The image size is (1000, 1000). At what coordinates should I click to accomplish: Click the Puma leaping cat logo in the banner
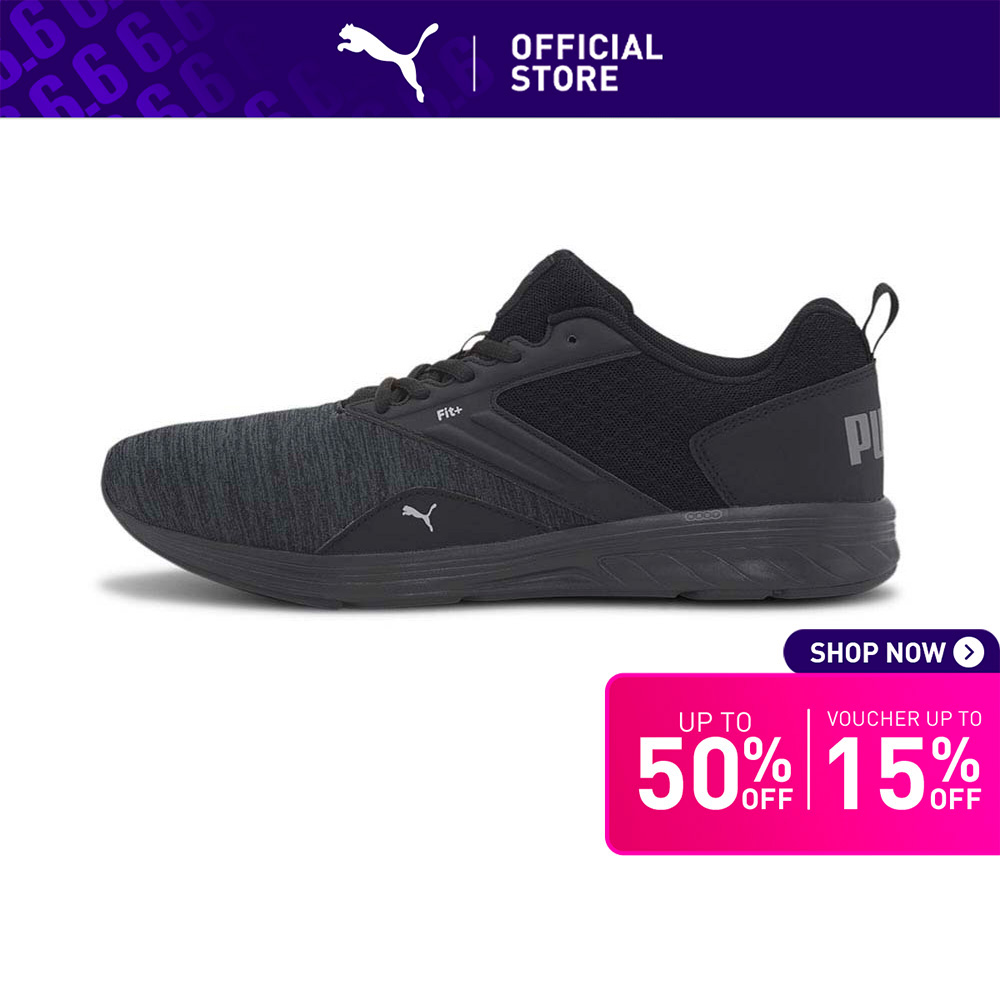[387, 62]
